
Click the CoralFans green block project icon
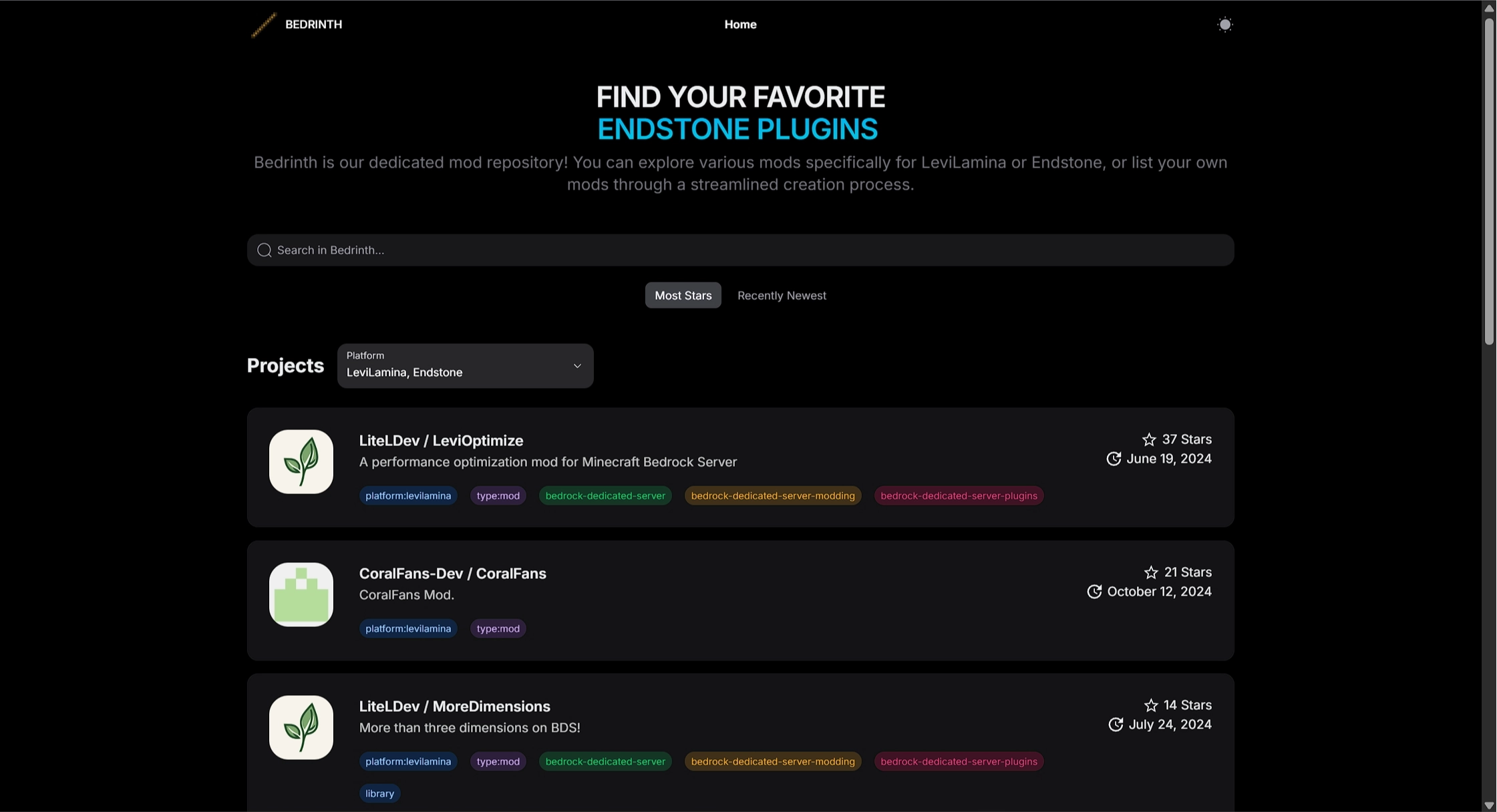coord(301,594)
